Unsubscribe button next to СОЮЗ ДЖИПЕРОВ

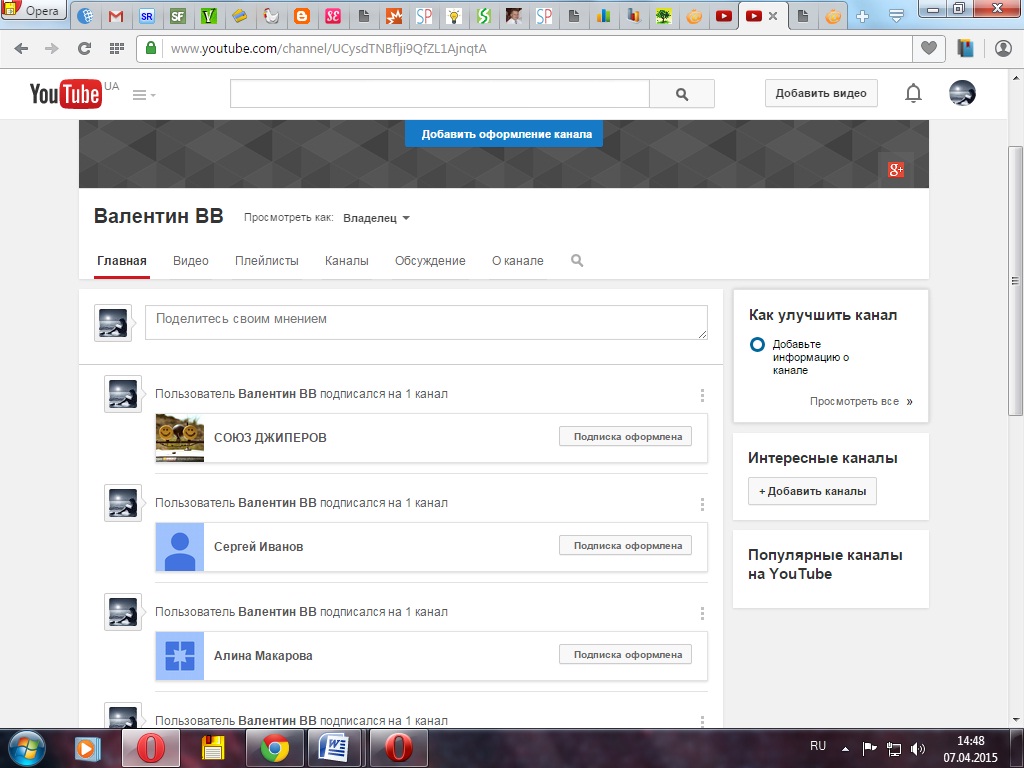click(625, 436)
